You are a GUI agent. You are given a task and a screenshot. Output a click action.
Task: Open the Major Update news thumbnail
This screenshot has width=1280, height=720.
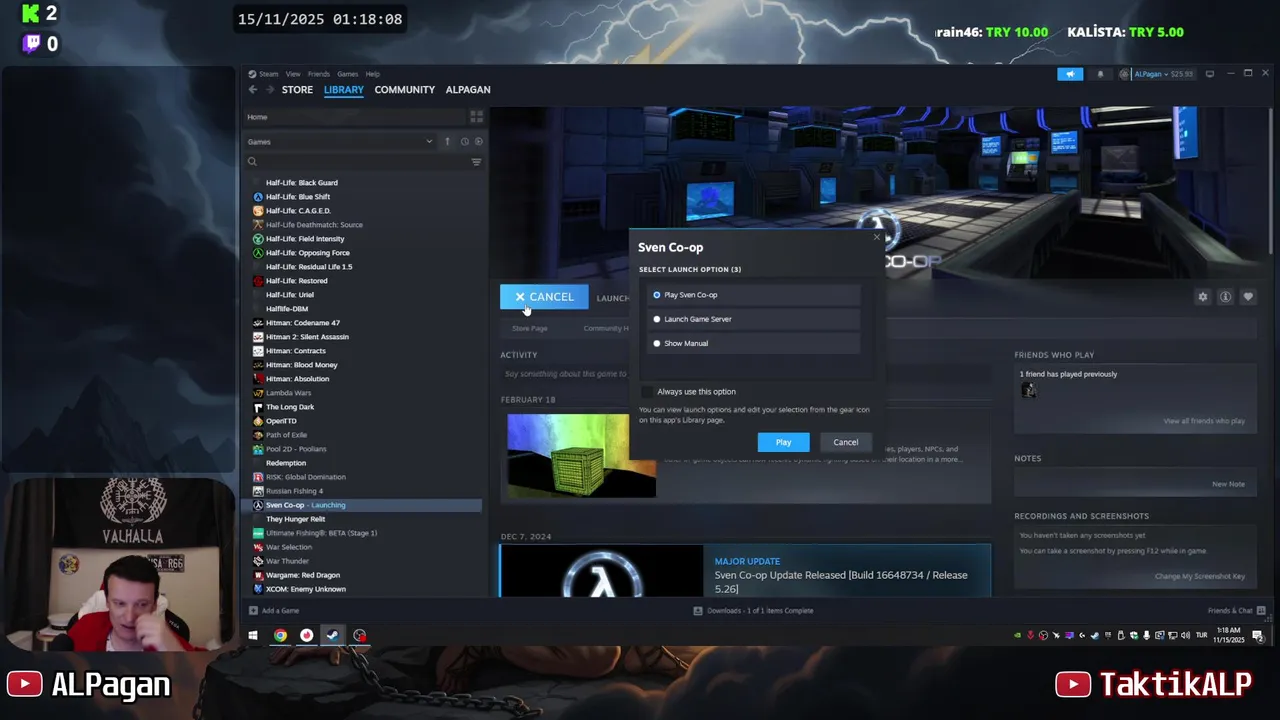pos(602,572)
